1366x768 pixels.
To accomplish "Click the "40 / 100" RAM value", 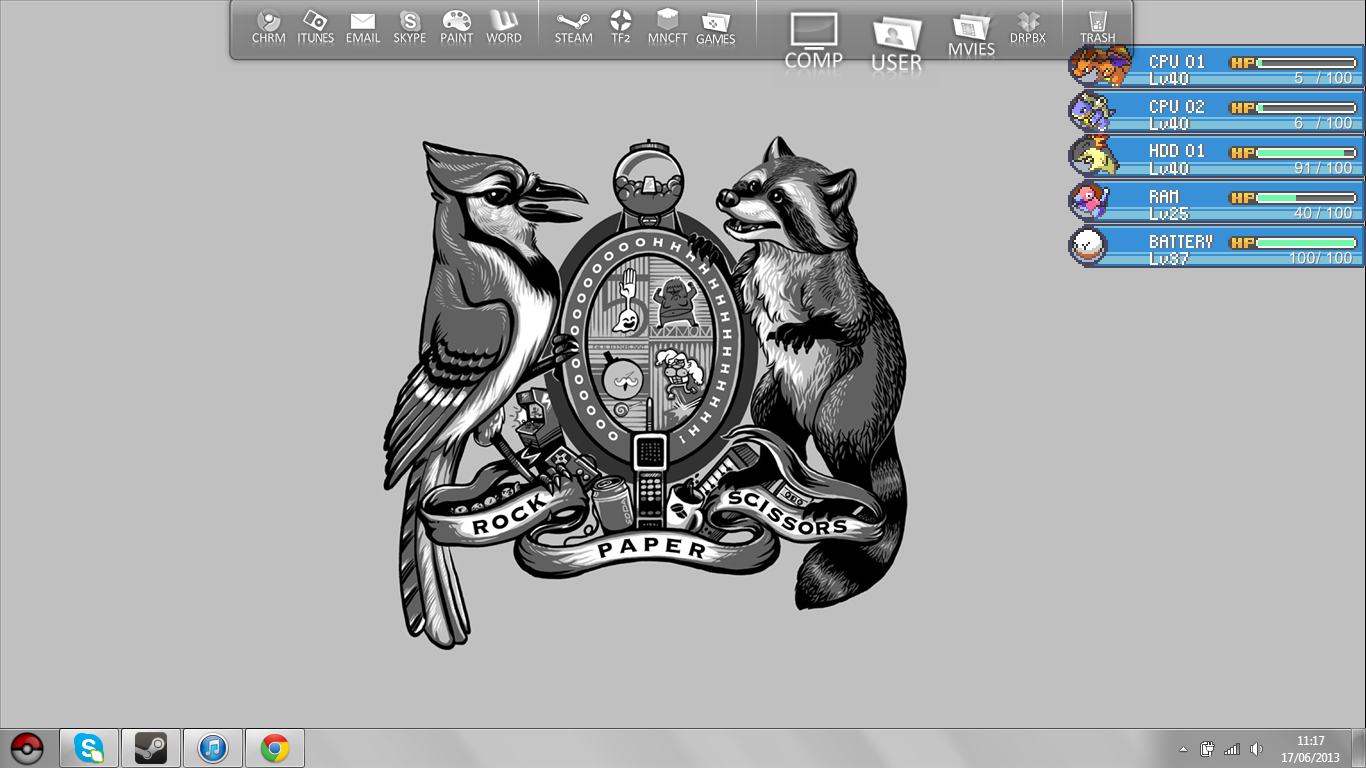I will pos(1323,213).
